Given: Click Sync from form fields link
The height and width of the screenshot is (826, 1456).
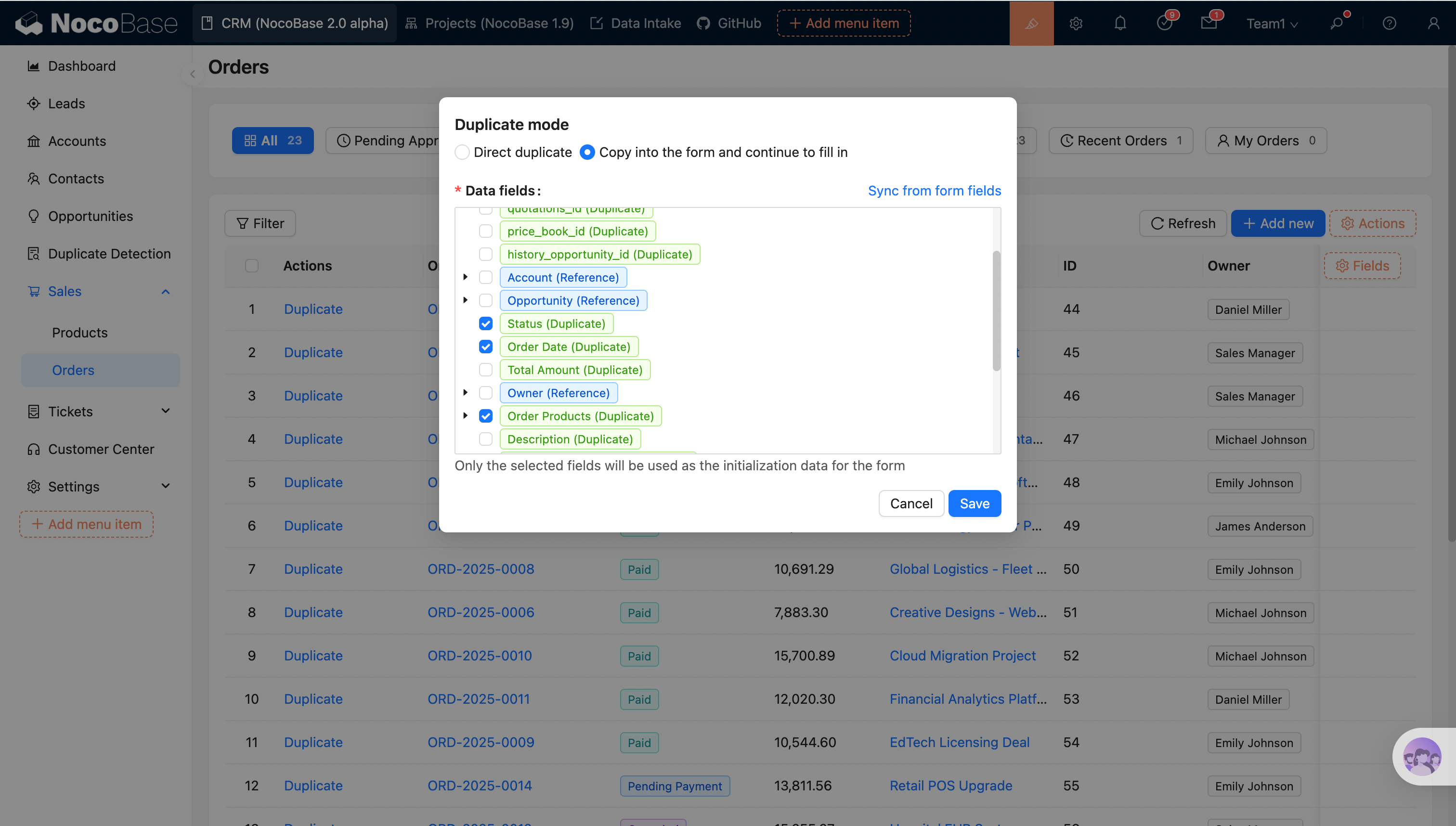Looking at the screenshot, I should coord(934,191).
